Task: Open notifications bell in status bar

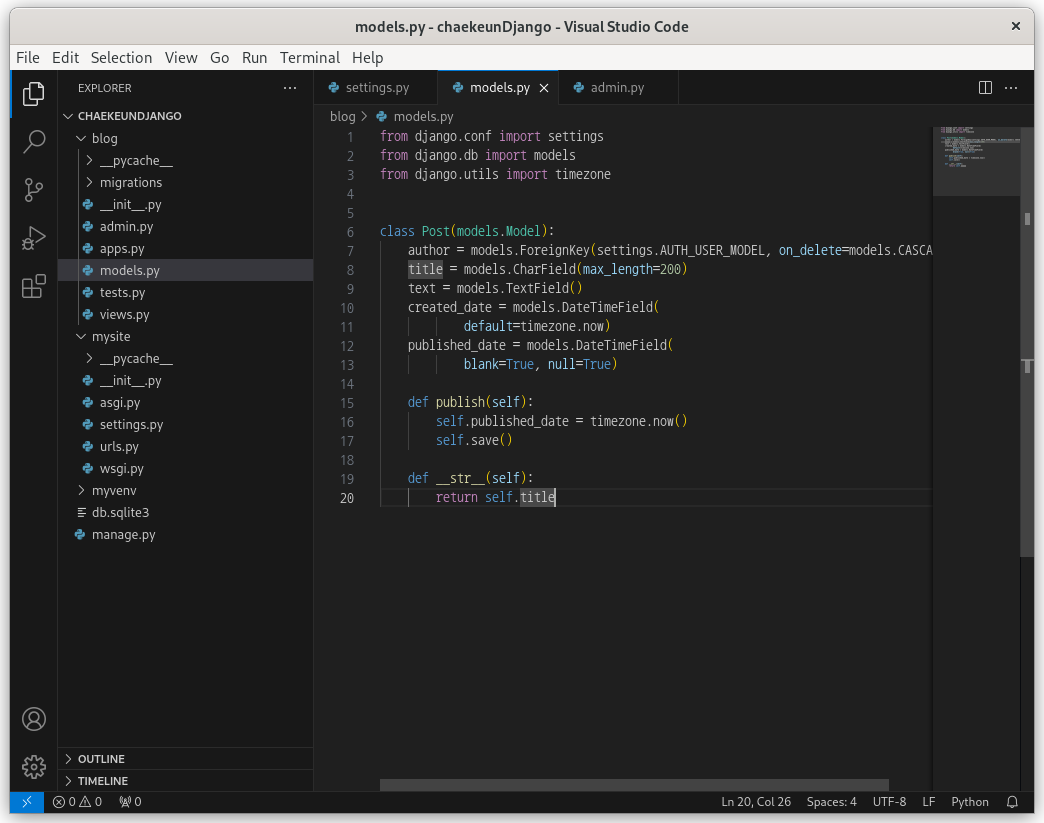Action: point(1012,802)
